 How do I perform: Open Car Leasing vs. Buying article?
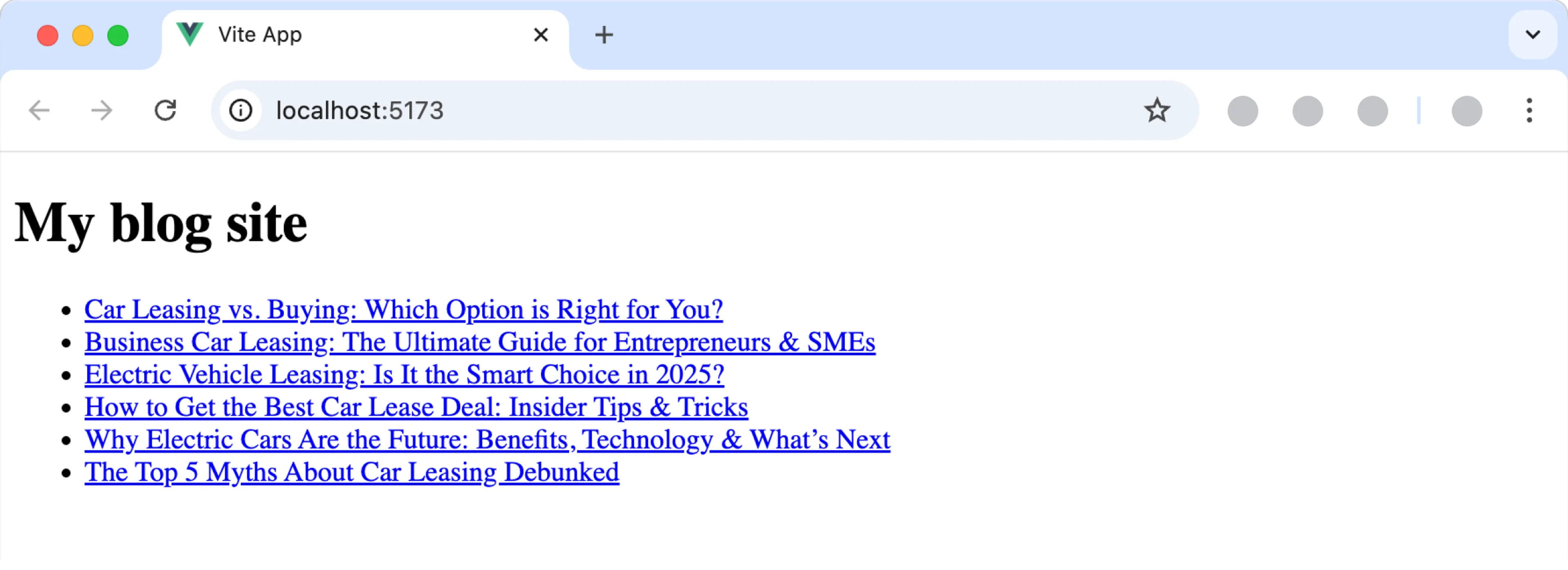point(403,309)
